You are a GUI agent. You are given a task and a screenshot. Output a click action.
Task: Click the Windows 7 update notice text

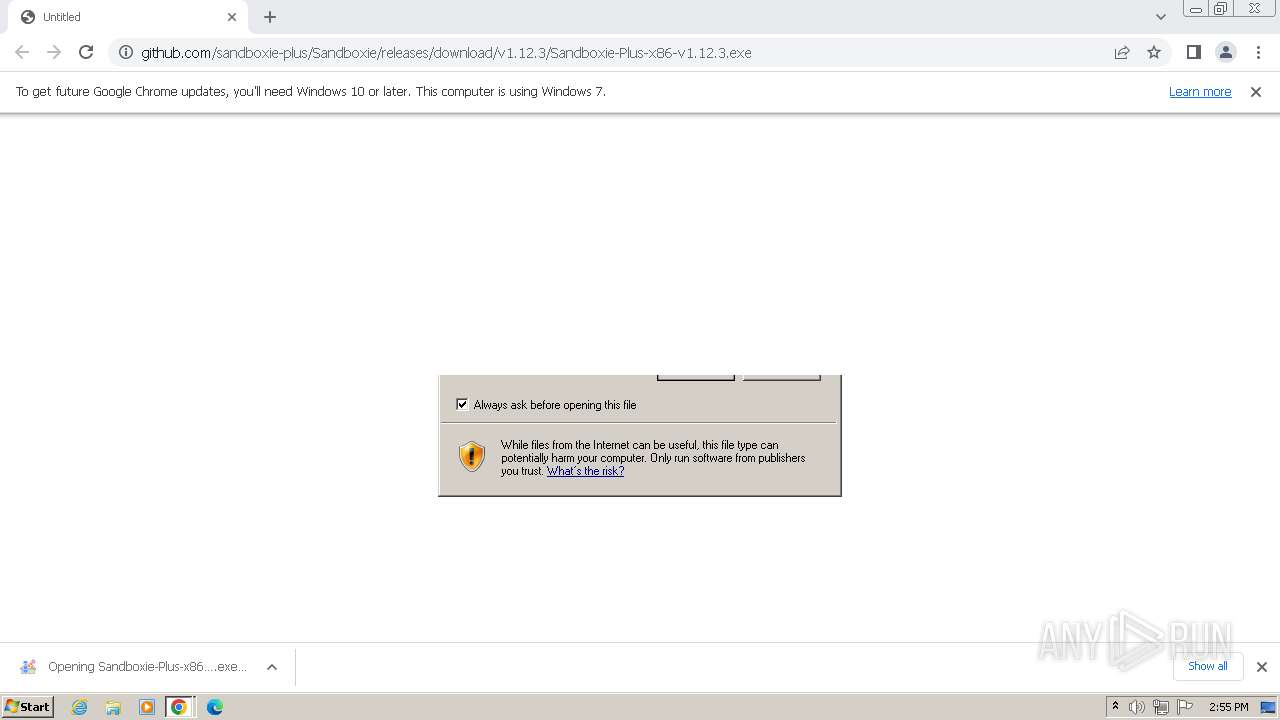click(311, 91)
